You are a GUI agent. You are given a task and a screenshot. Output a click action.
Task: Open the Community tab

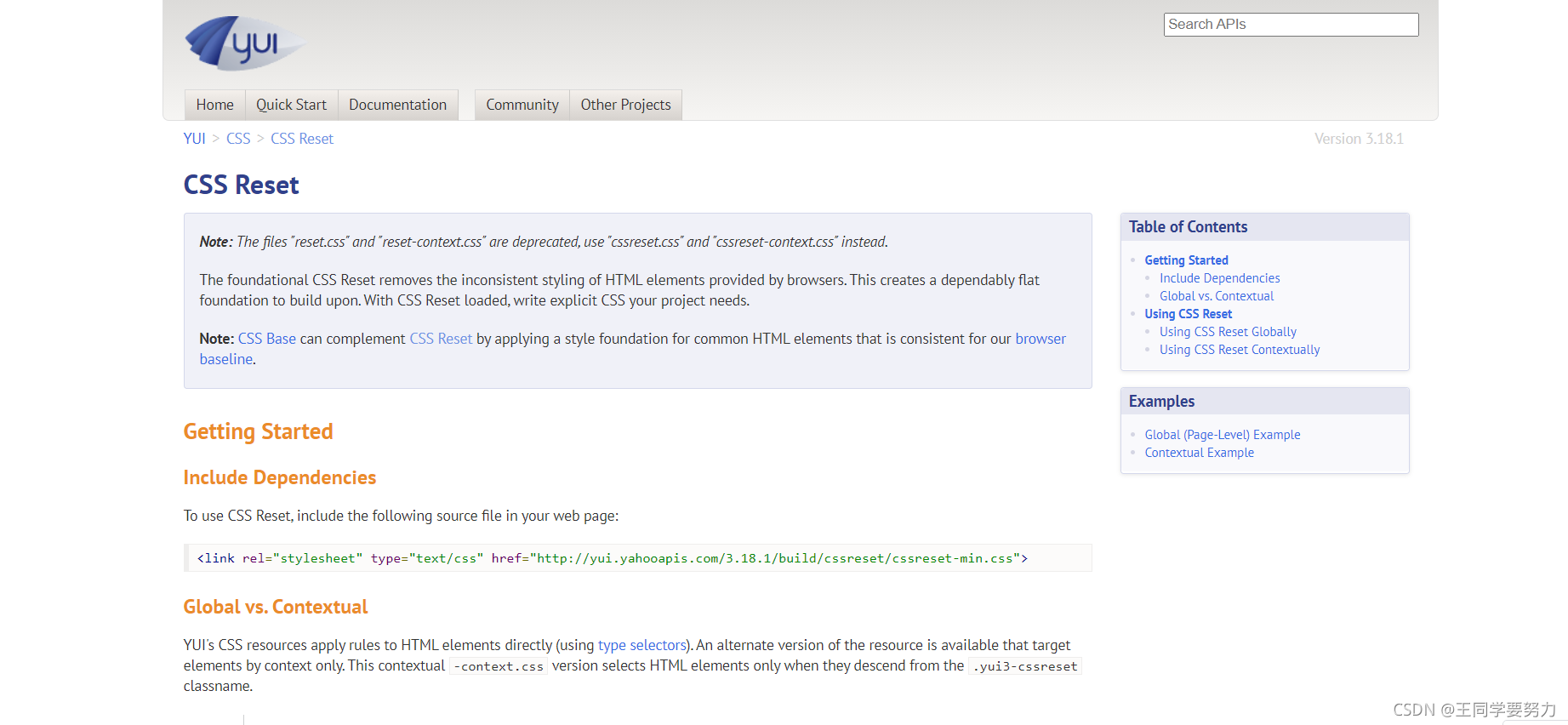coord(522,105)
